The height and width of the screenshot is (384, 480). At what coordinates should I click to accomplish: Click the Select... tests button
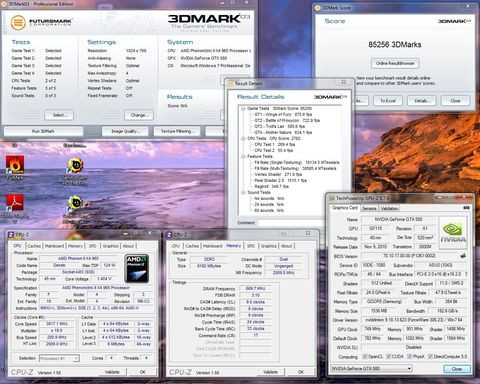59,115
